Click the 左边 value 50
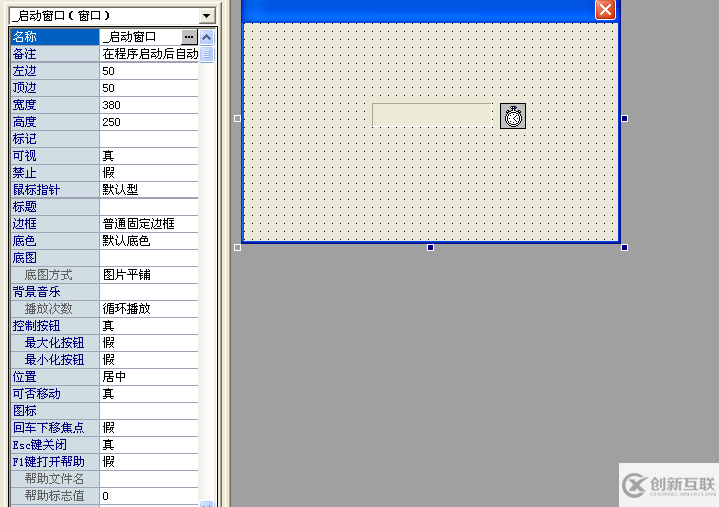The height and width of the screenshot is (507, 719). [149, 71]
